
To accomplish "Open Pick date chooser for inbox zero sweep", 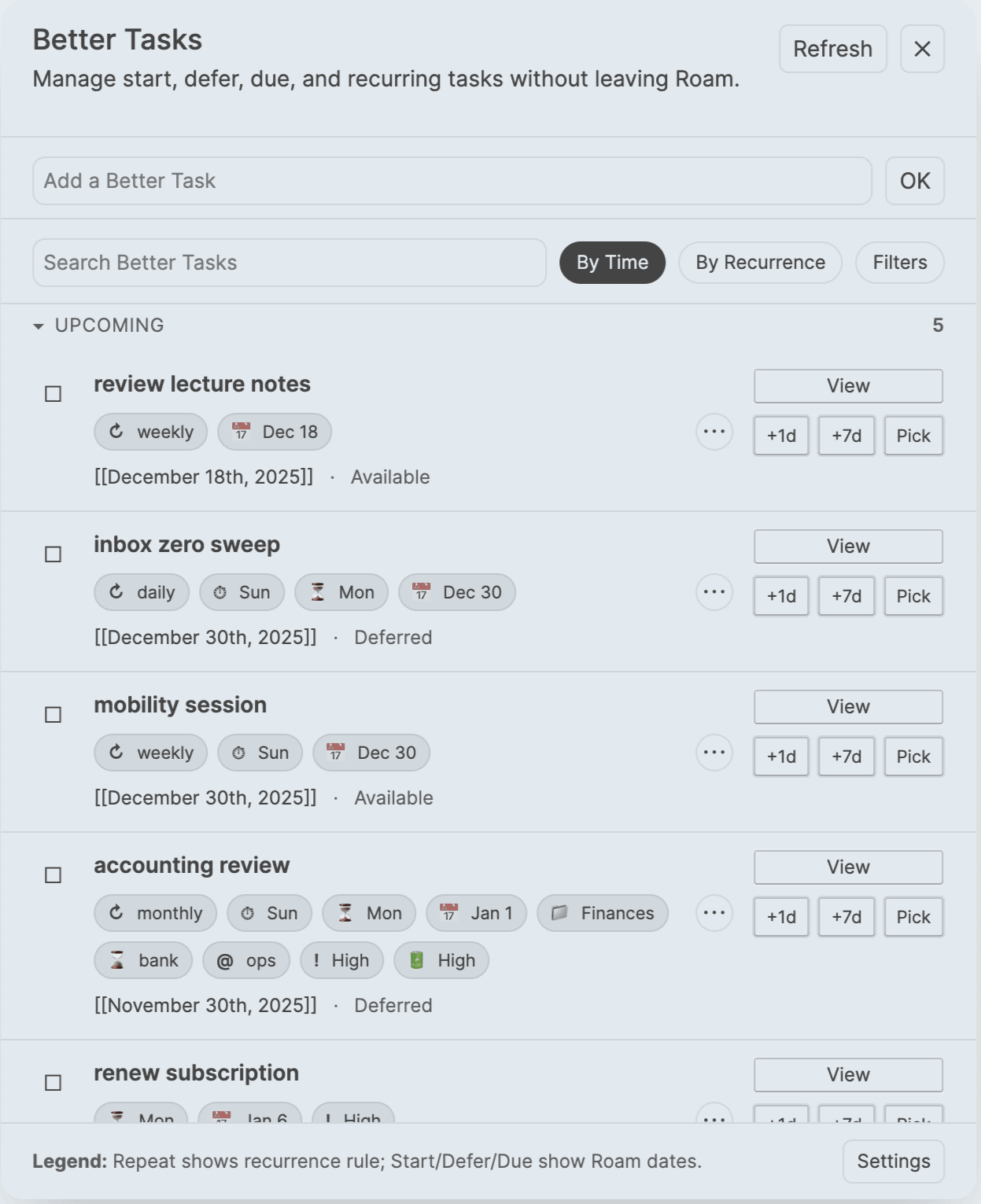I will click(x=913, y=596).
